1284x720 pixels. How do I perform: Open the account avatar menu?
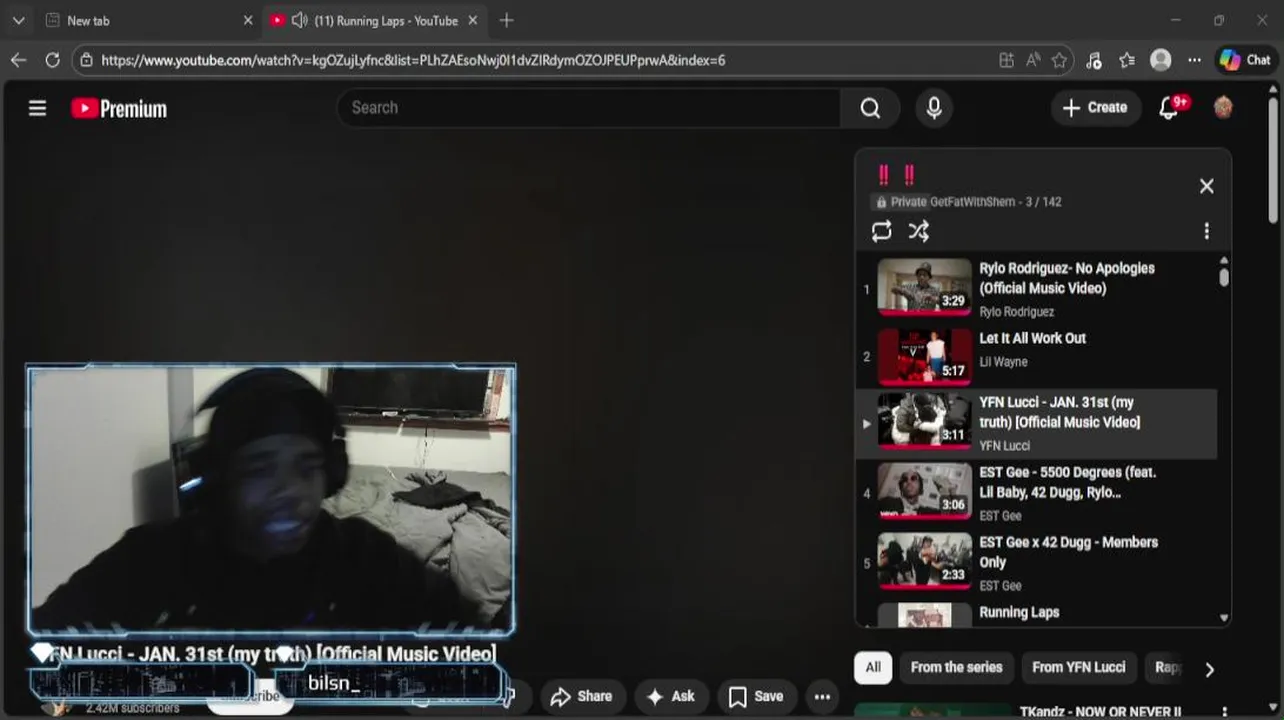coord(1222,108)
